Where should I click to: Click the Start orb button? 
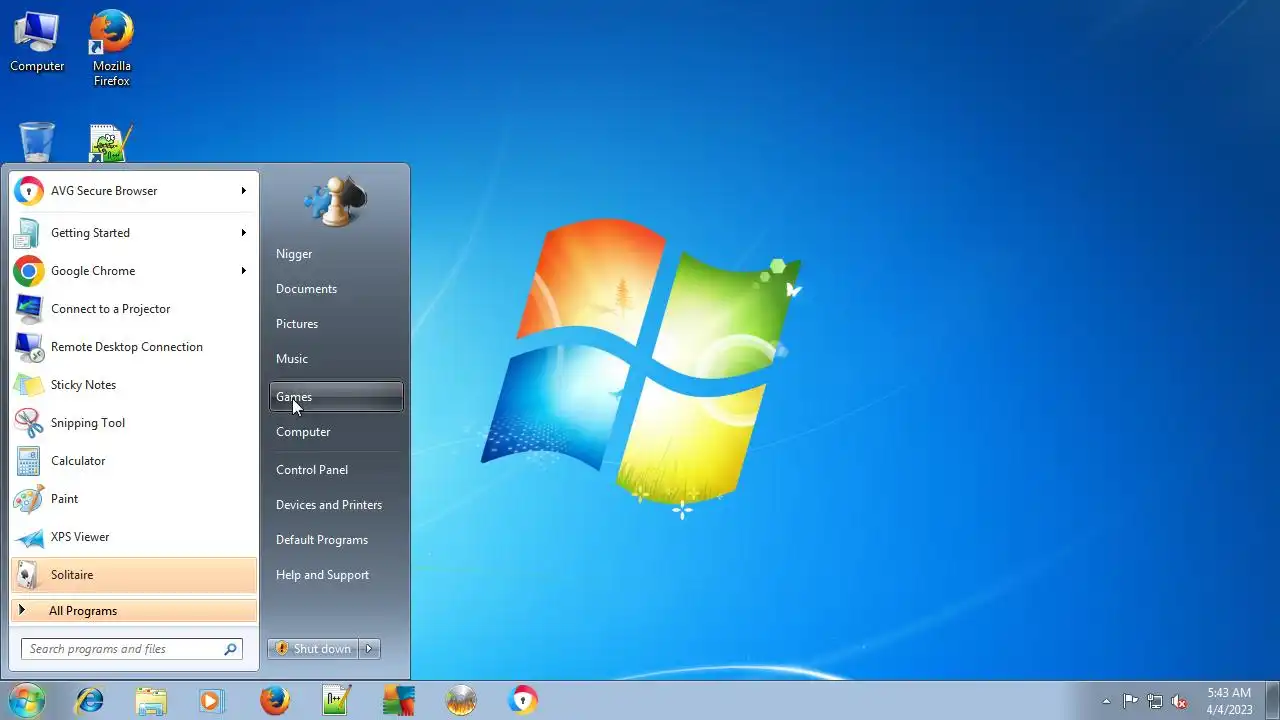[x=27, y=700]
